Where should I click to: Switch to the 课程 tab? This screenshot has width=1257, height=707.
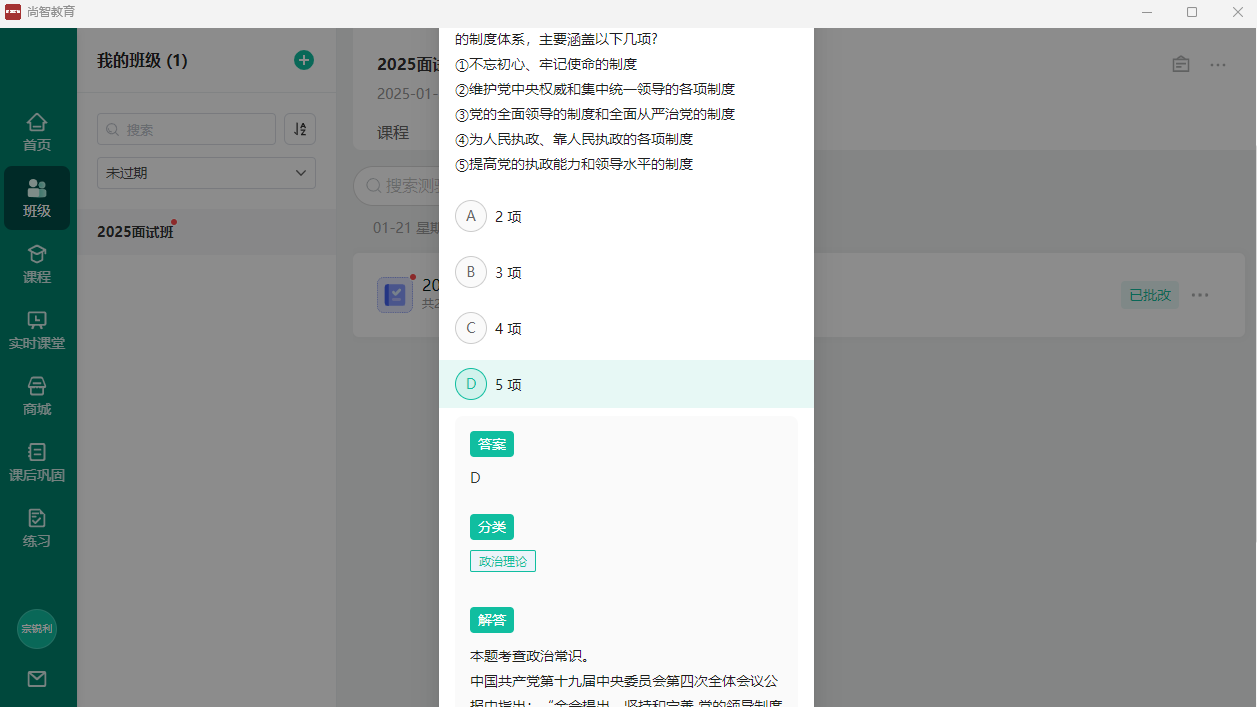[393, 132]
